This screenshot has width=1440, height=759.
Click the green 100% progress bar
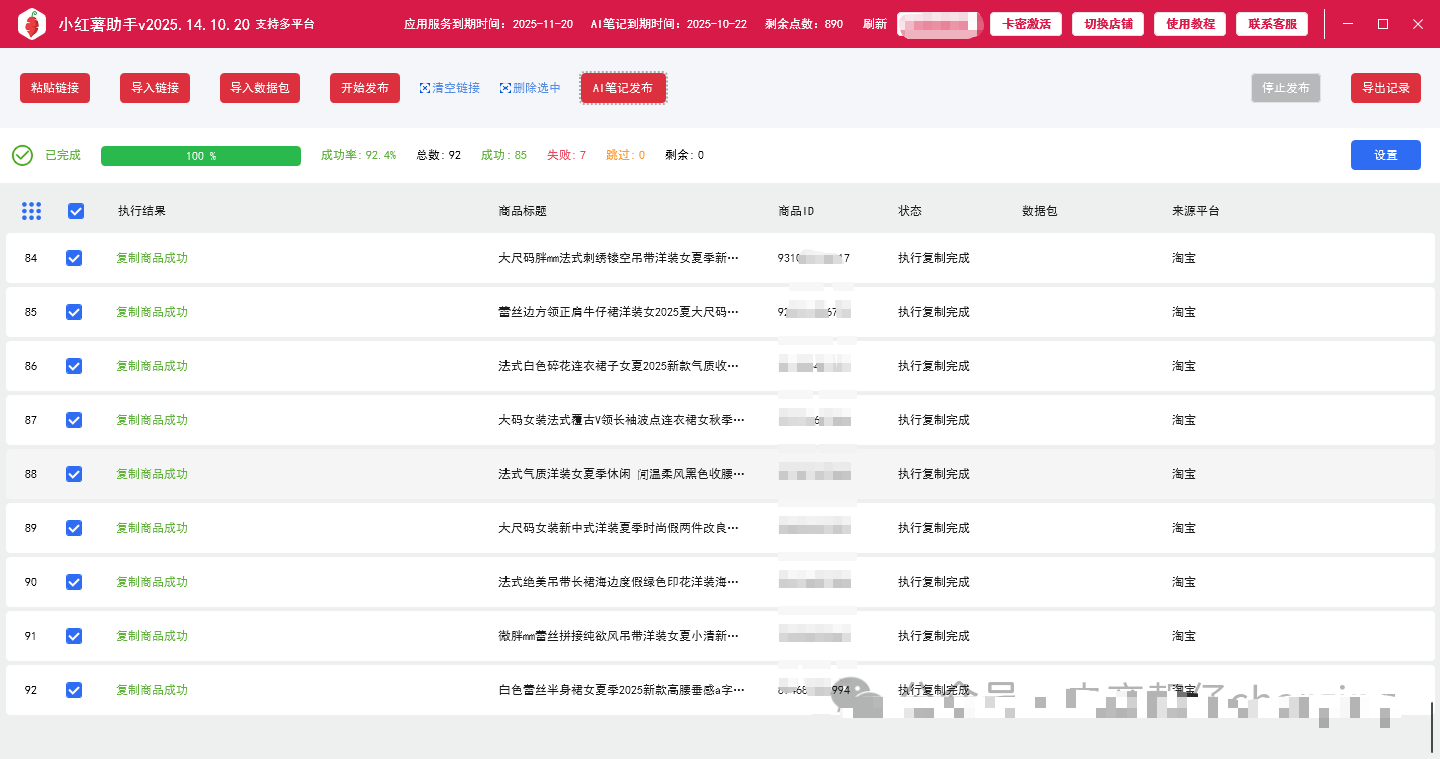point(201,156)
